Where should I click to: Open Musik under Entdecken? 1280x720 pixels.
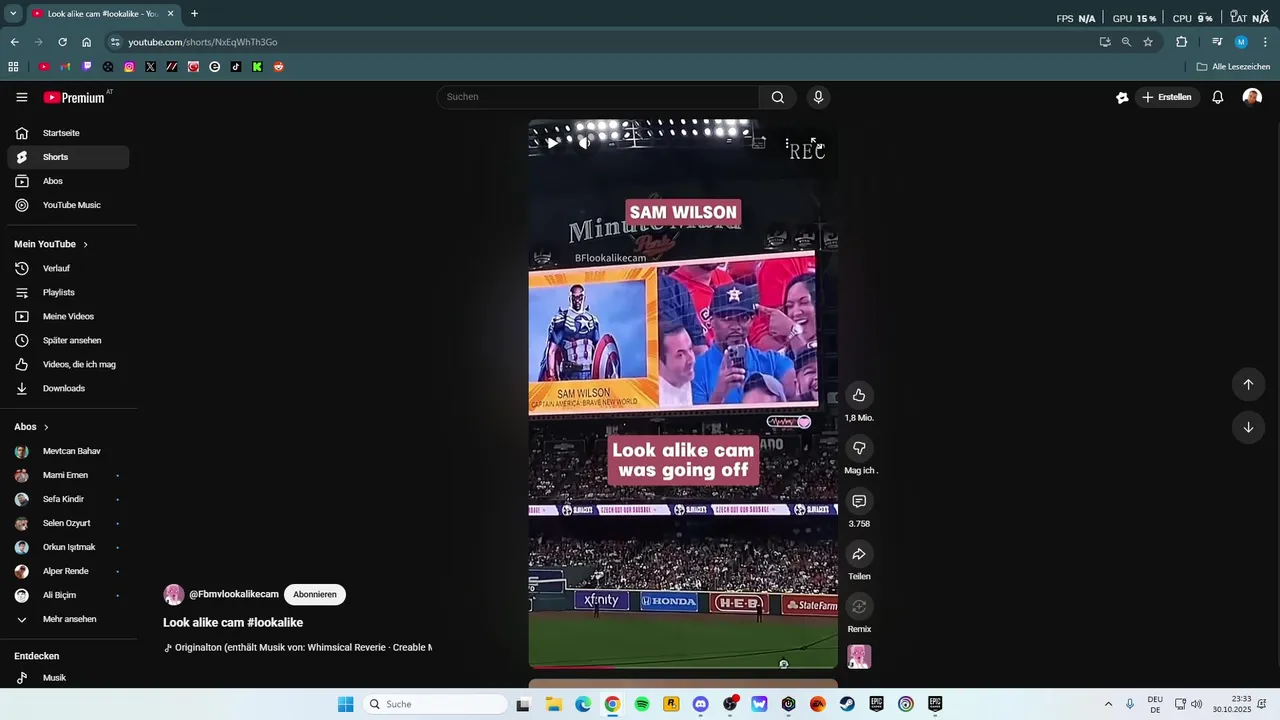[68, 678]
